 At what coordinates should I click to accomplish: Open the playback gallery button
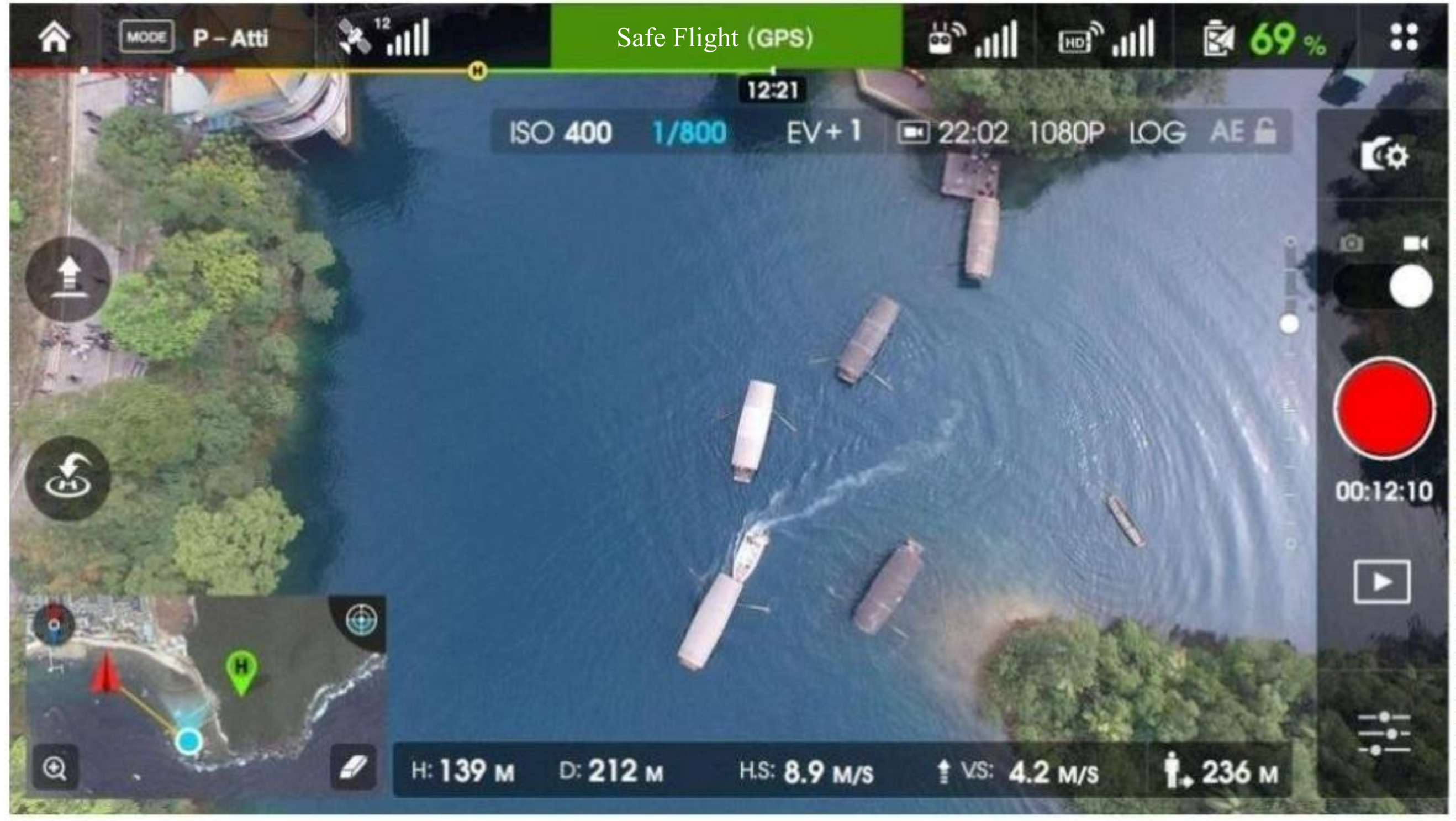coord(1381,582)
